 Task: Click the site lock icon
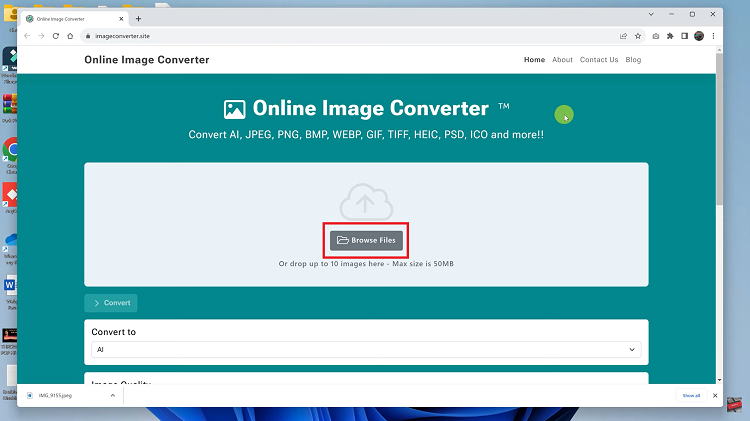coord(88,36)
